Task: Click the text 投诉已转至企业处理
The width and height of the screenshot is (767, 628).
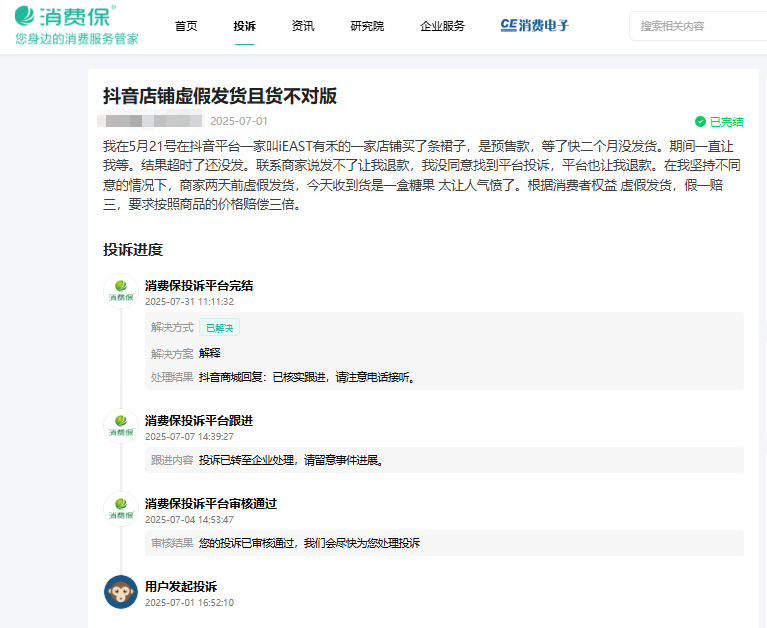Action: 247,460
